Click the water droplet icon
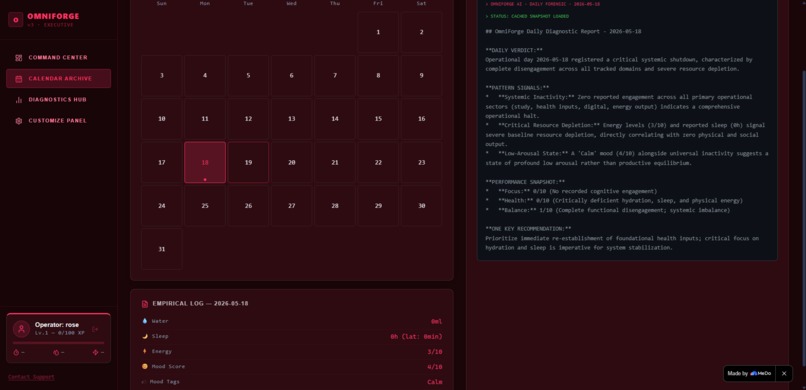The width and height of the screenshot is (806, 390). coord(144,321)
